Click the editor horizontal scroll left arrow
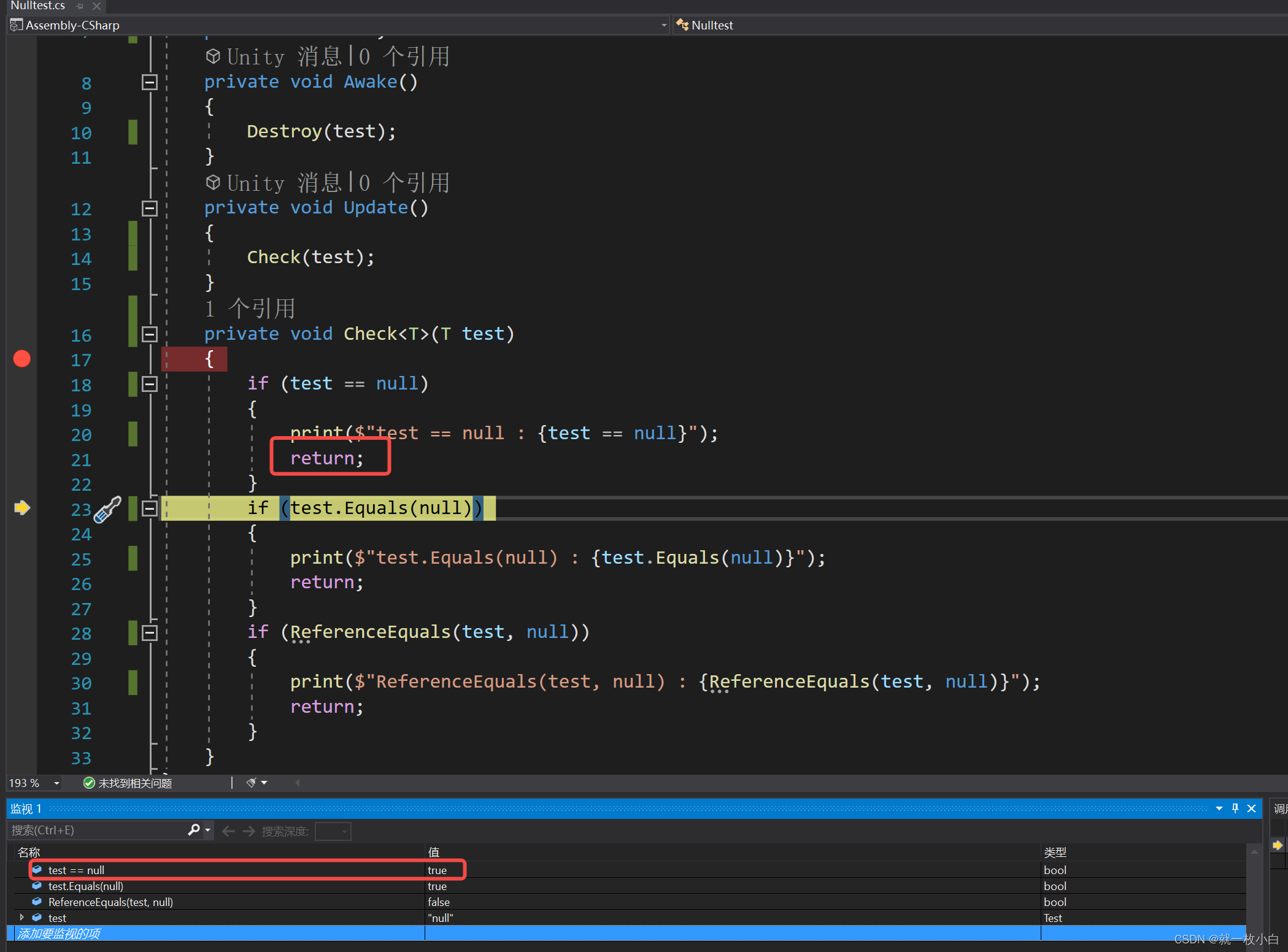Screen dimensions: 1288x952 (298, 783)
